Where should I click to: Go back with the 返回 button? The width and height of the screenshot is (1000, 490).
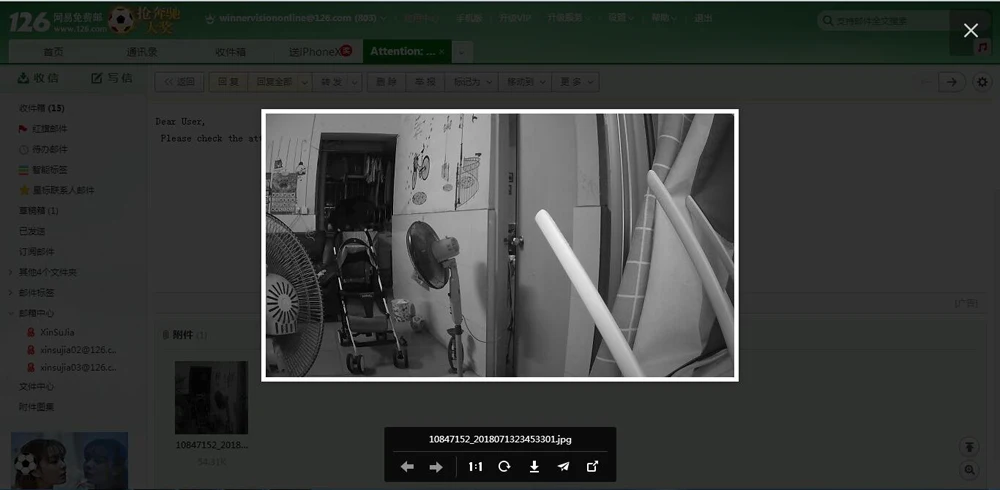tap(179, 82)
